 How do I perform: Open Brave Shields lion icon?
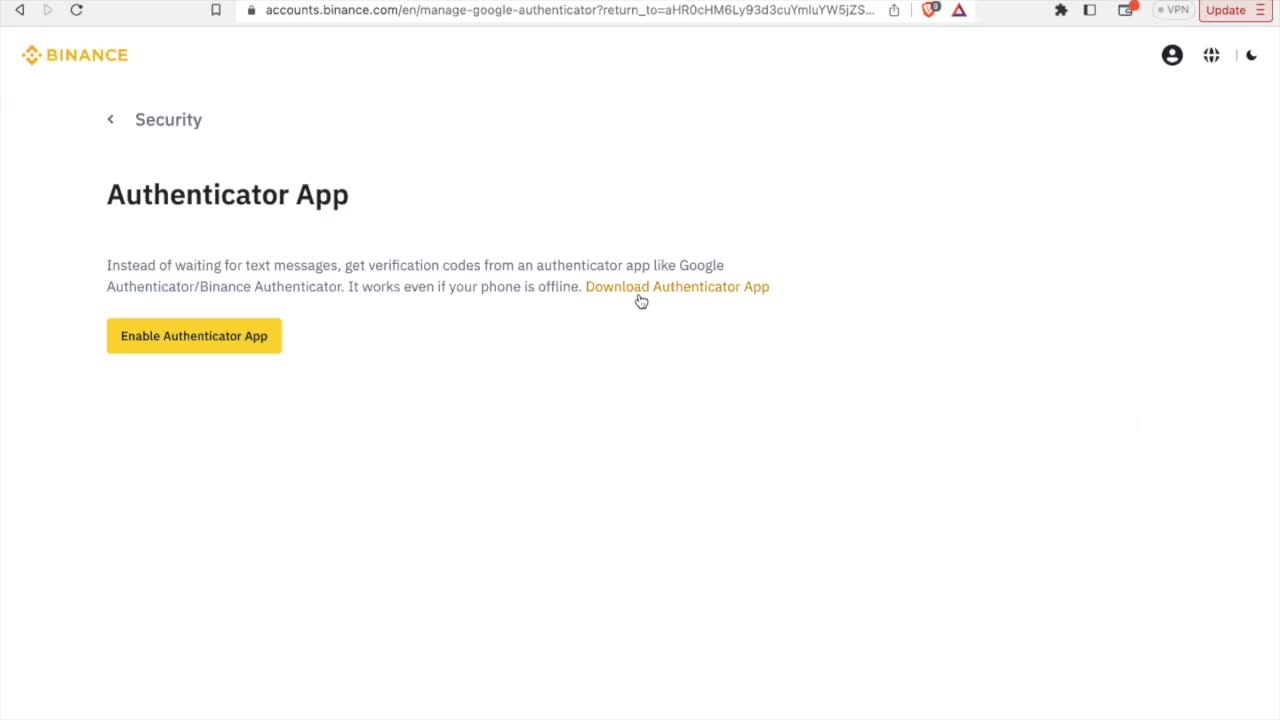coord(931,10)
